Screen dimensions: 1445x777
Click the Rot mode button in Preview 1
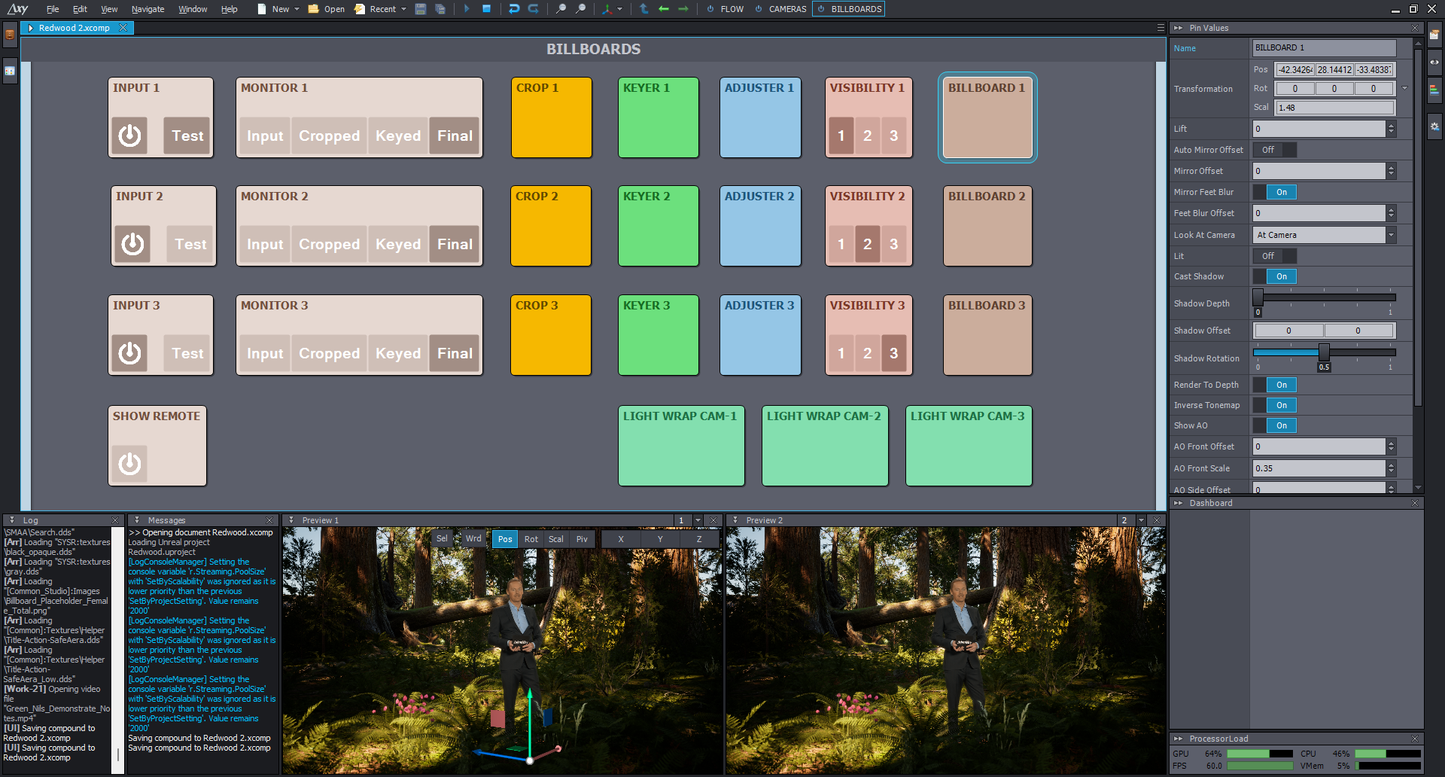531,539
